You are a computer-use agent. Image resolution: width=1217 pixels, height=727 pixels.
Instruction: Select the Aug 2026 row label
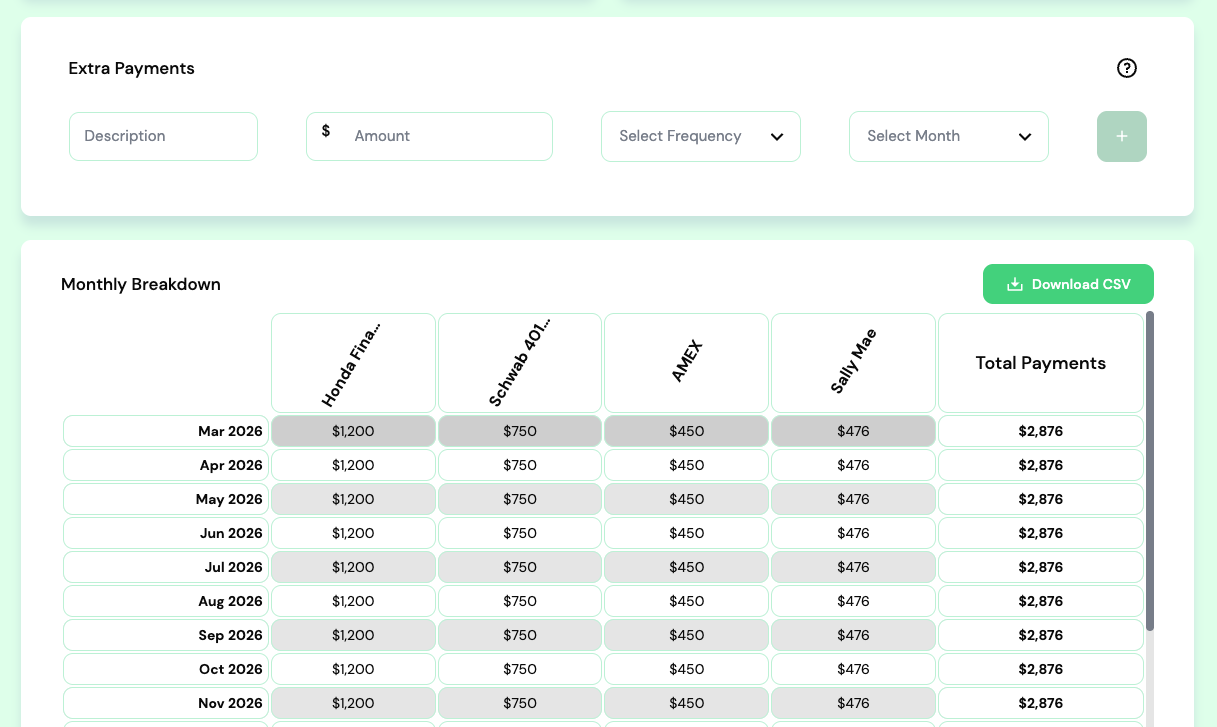166,601
